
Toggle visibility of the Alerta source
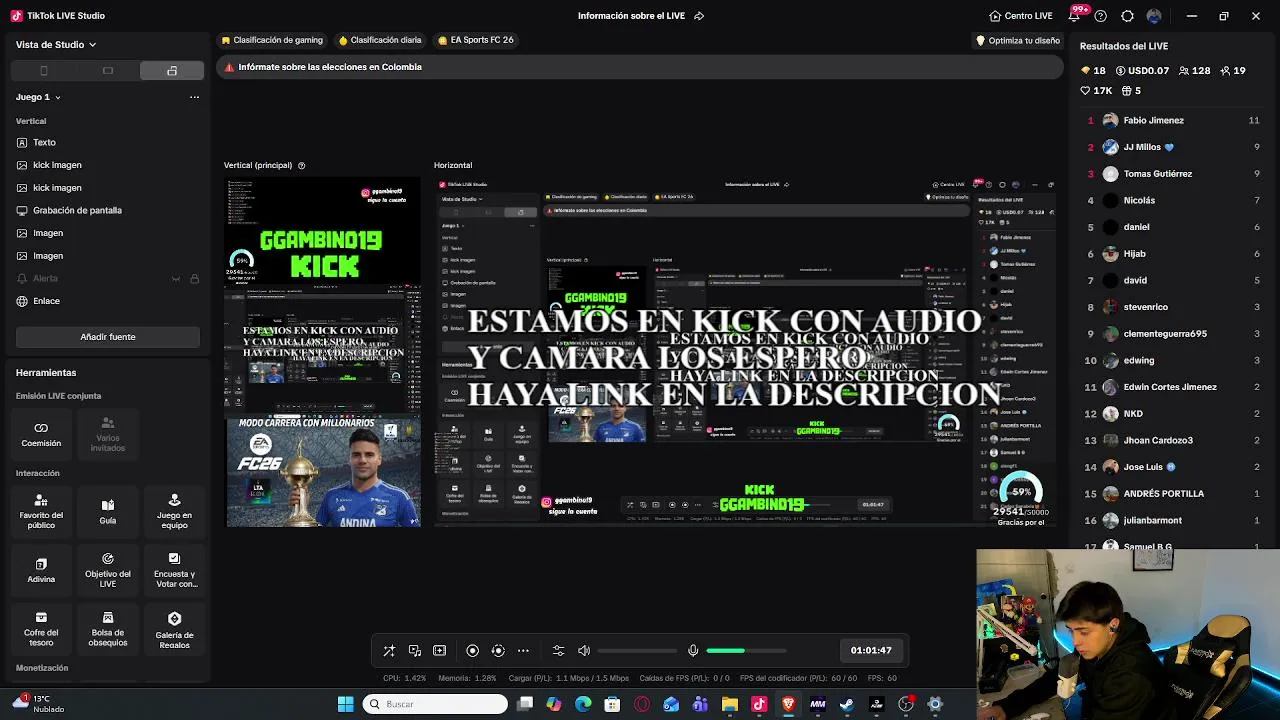176,279
